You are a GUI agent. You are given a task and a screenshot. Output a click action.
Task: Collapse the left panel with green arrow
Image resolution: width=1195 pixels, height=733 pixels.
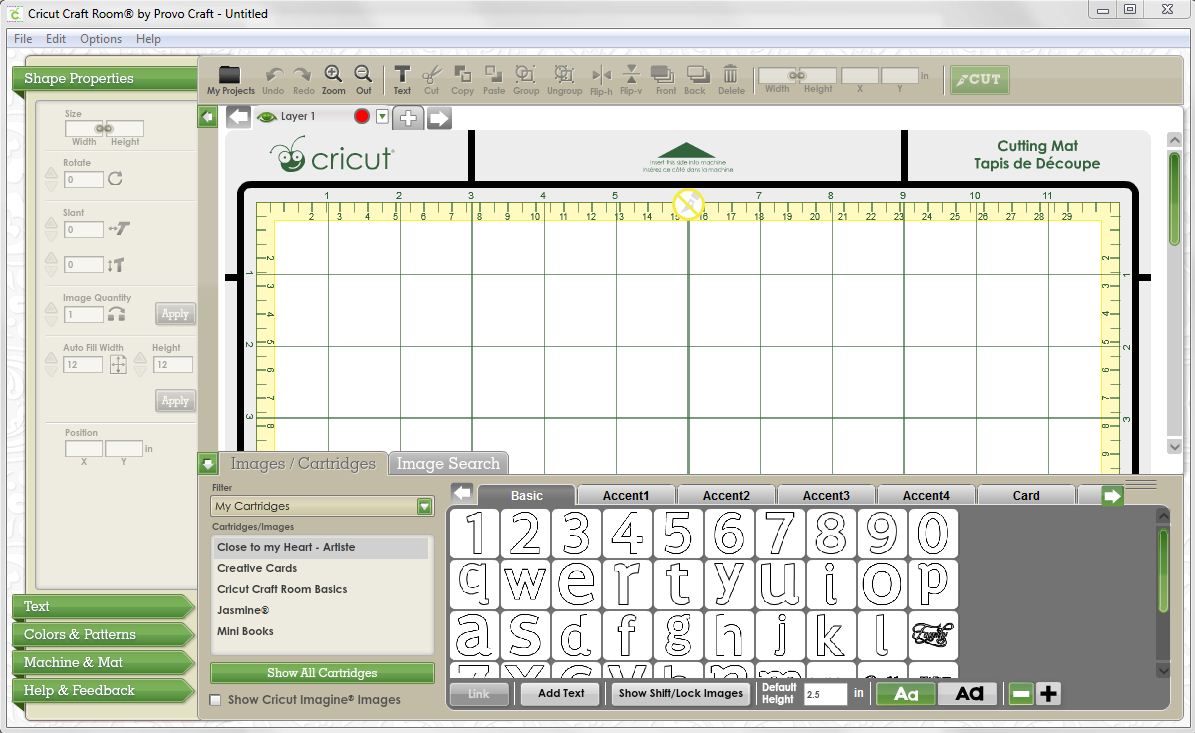tap(207, 117)
